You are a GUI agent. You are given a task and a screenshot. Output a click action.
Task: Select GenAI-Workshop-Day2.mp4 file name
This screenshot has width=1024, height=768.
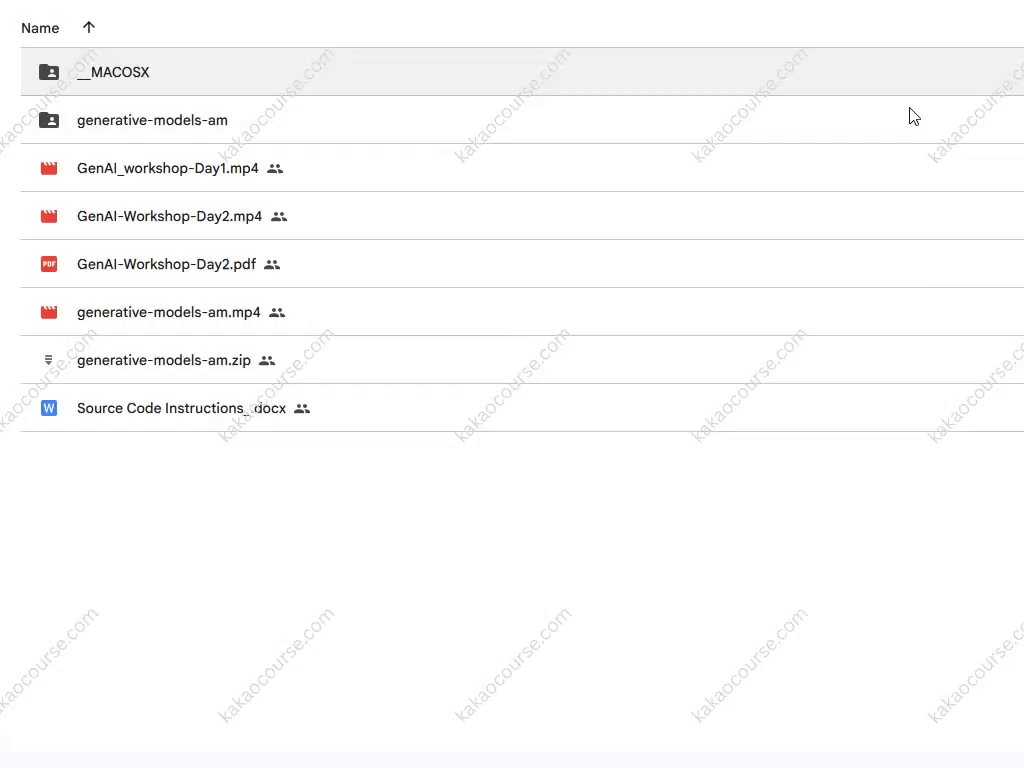pos(170,216)
